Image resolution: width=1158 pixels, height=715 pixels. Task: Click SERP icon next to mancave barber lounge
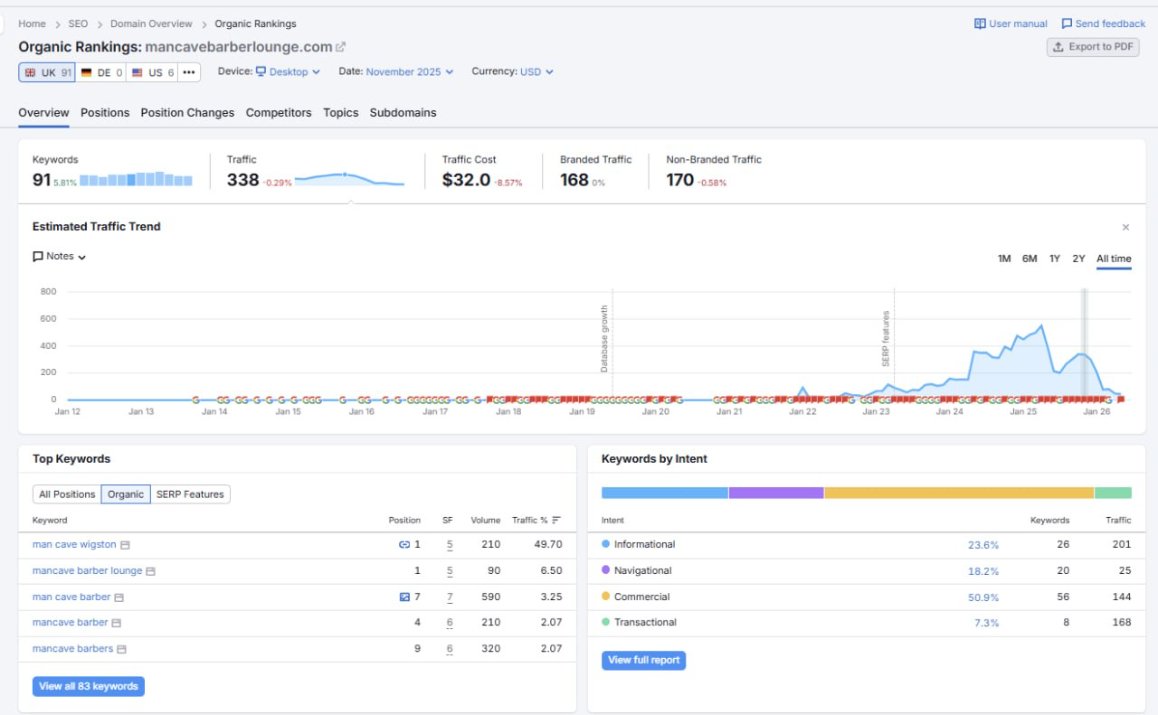(x=151, y=571)
